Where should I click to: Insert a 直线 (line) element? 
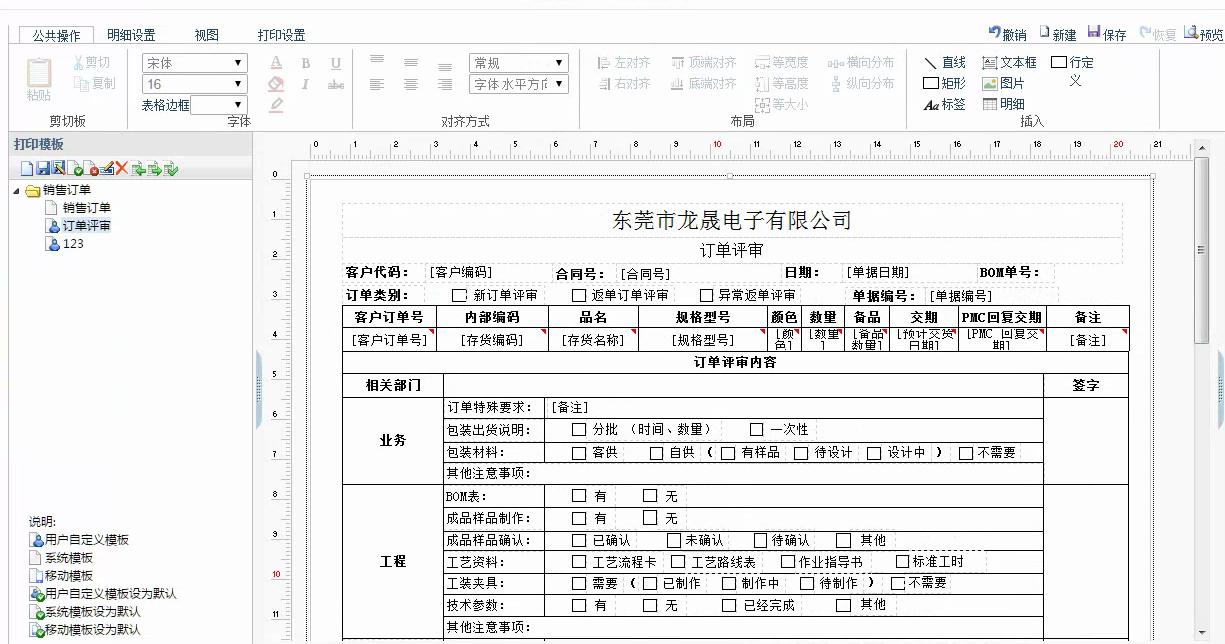tap(944, 62)
